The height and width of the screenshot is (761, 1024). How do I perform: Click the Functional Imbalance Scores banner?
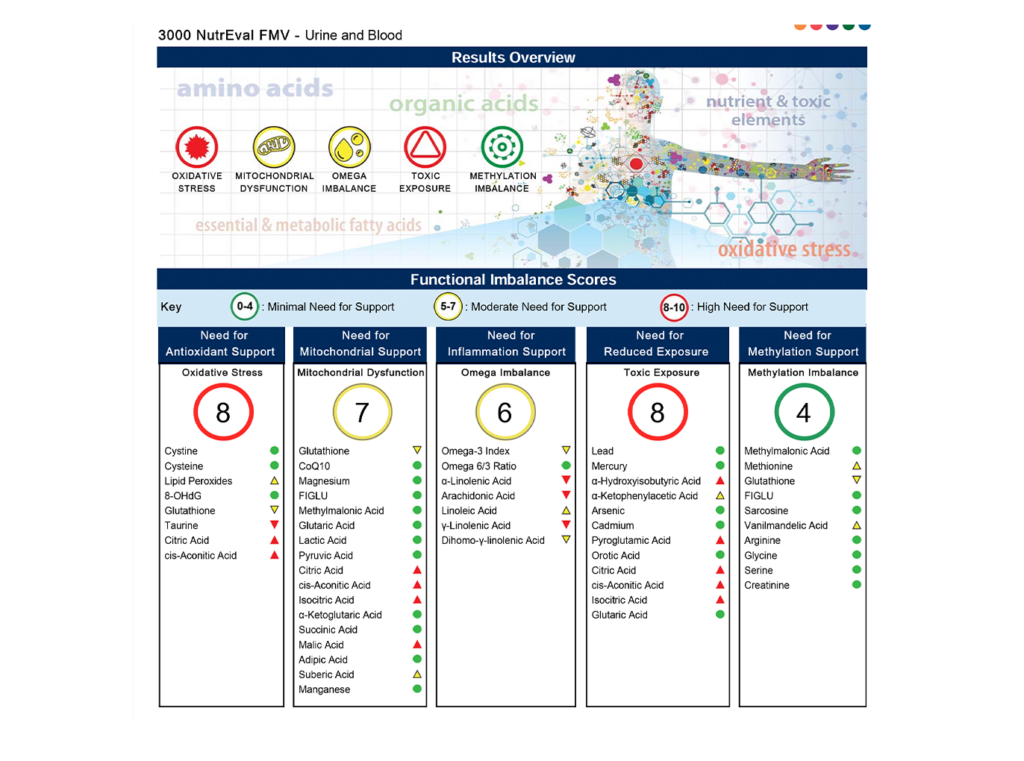click(512, 280)
